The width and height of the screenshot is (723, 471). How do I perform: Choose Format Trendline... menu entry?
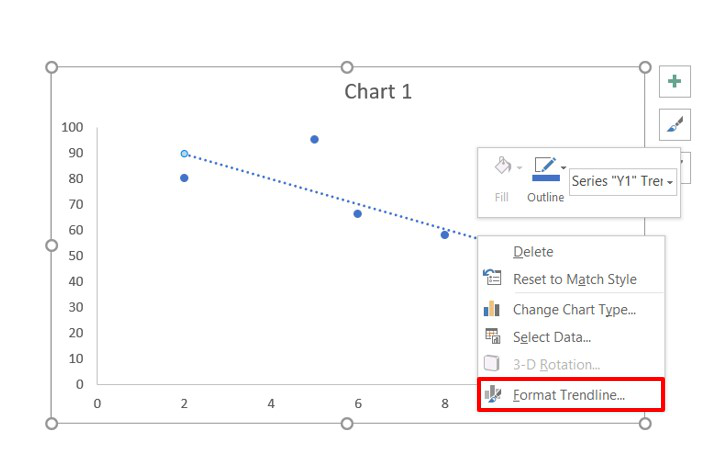[571, 395]
